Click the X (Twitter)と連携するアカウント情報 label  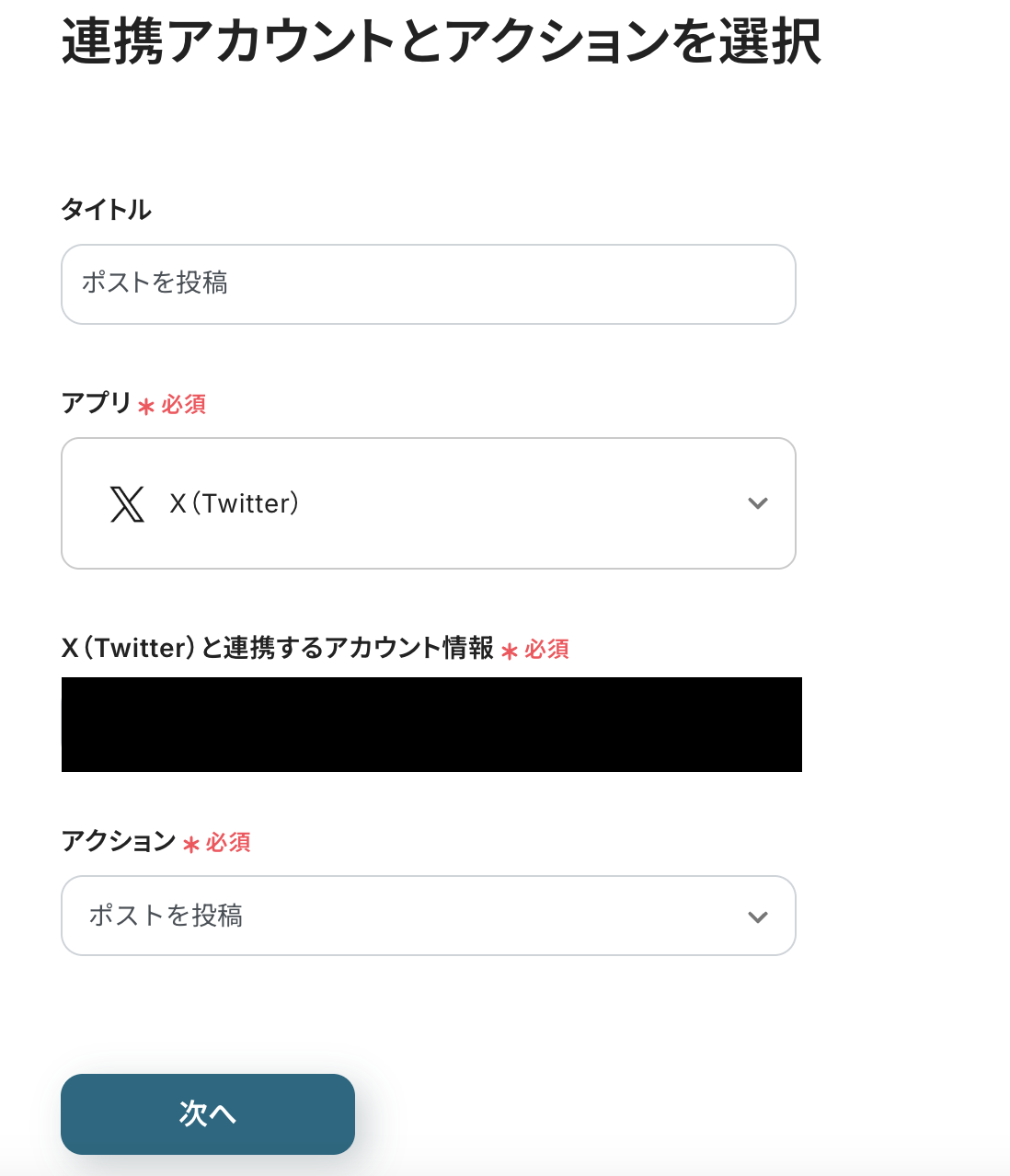278,648
